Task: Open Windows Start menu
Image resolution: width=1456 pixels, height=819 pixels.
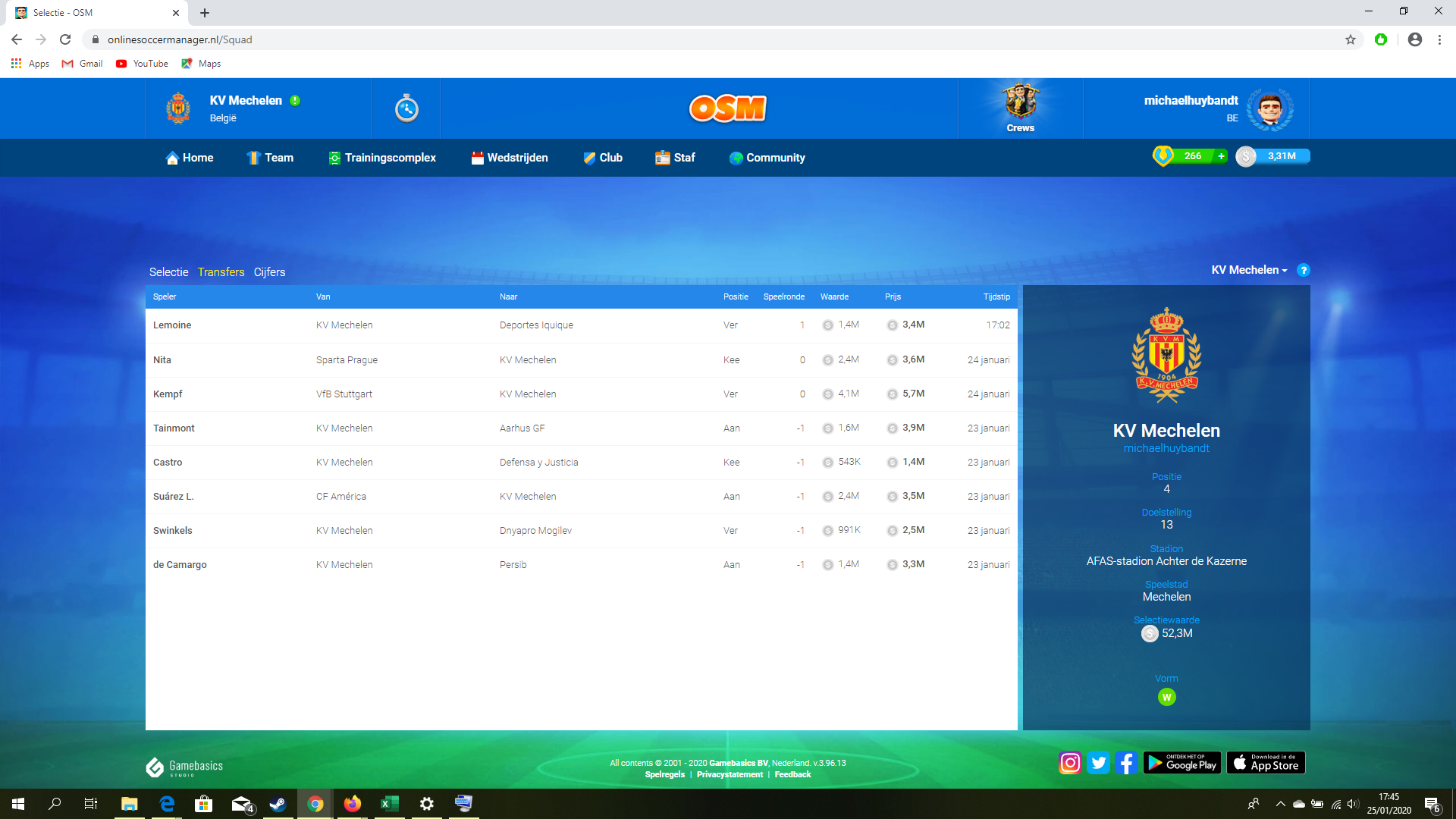Action: tap(18, 804)
